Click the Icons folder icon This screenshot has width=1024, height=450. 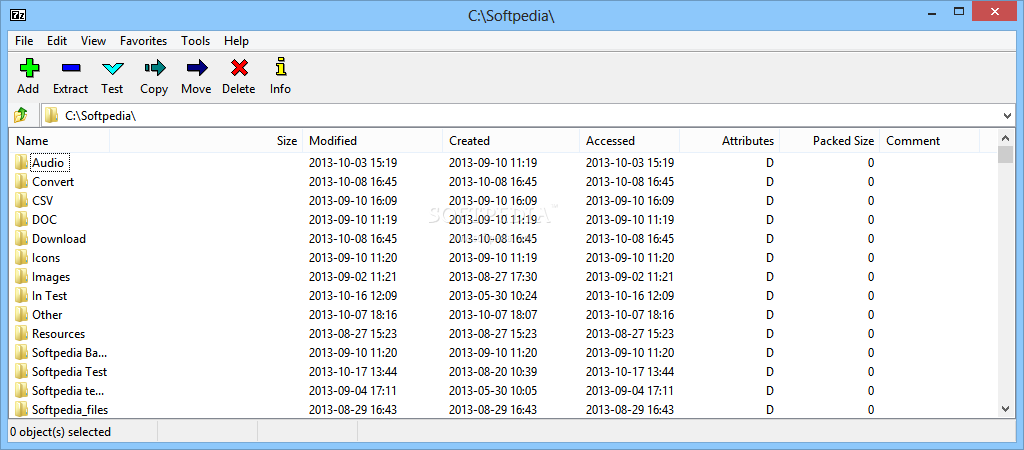click(22, 257)
